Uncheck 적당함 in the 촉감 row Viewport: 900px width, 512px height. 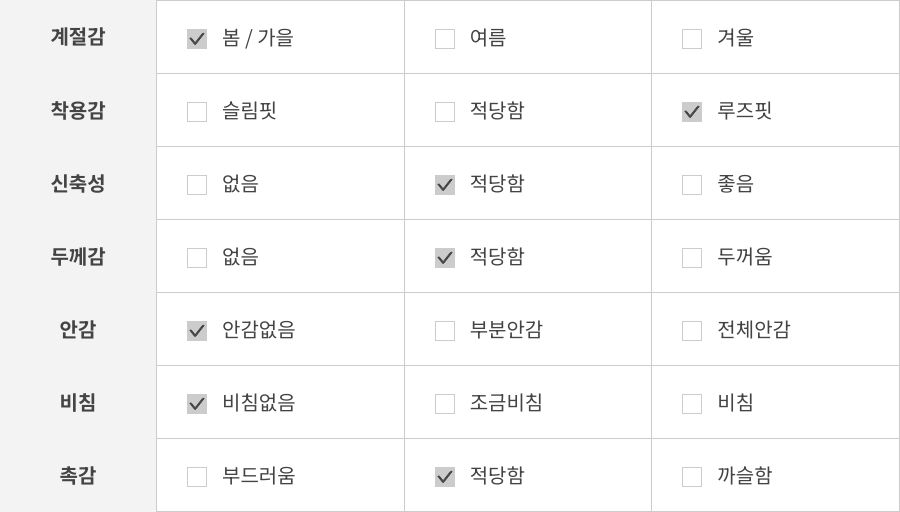click(x=445, y=477)
